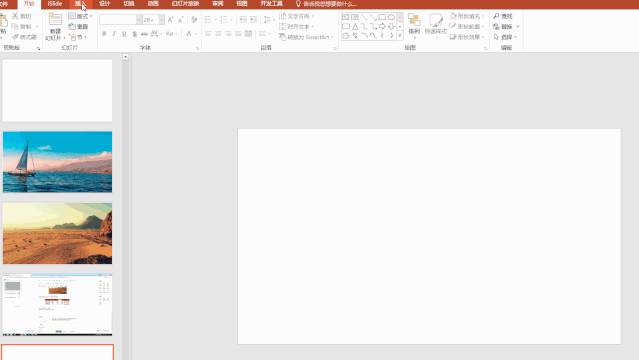Image resolution: width=639 pixels, height=360 pixels.
Task: Click Convert to SmartArt button
Action: (306, 37)
